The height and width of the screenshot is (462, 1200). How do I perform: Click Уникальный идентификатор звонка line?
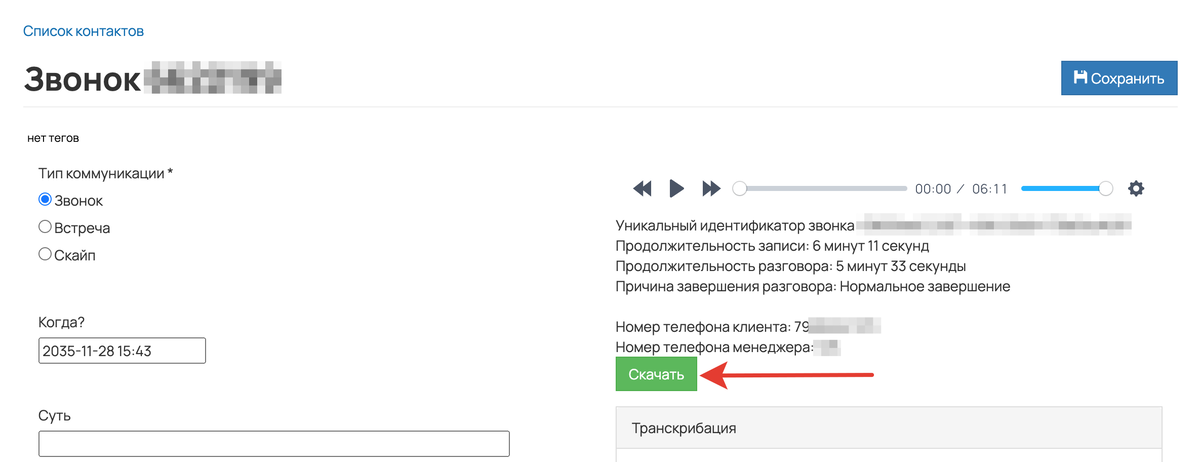coord(874,225)
